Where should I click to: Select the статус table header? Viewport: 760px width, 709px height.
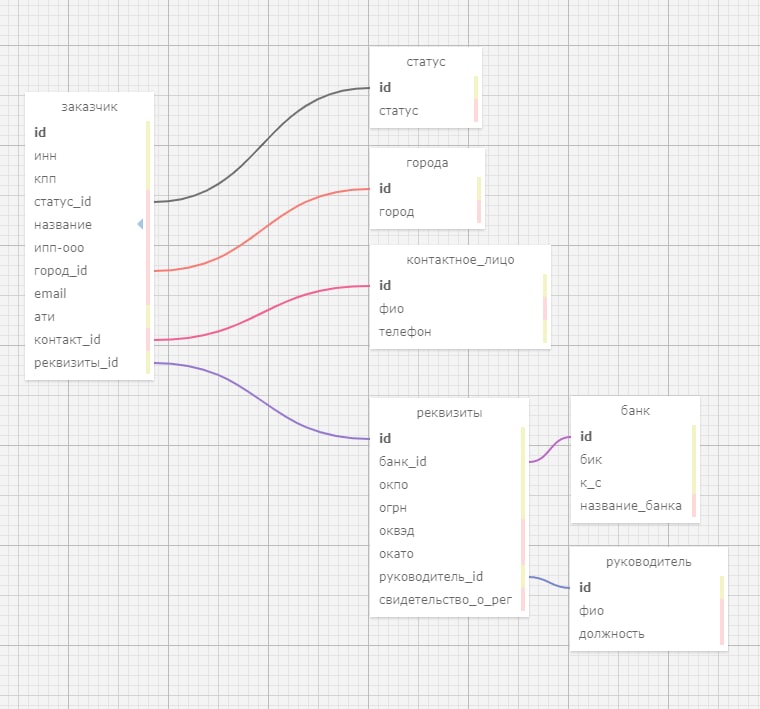point(426,62)
